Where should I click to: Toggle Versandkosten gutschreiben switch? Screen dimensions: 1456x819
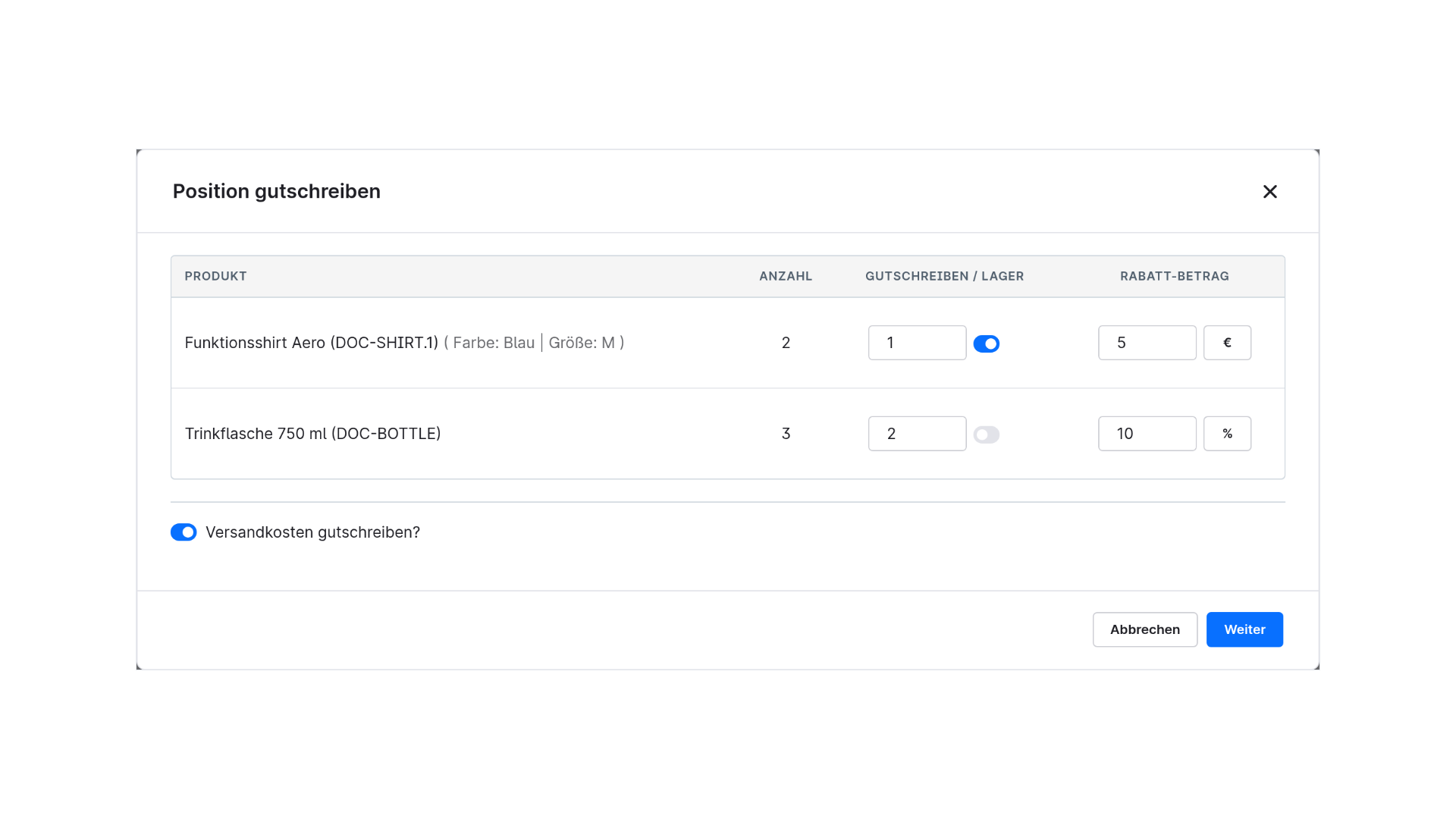coord(184,532)
